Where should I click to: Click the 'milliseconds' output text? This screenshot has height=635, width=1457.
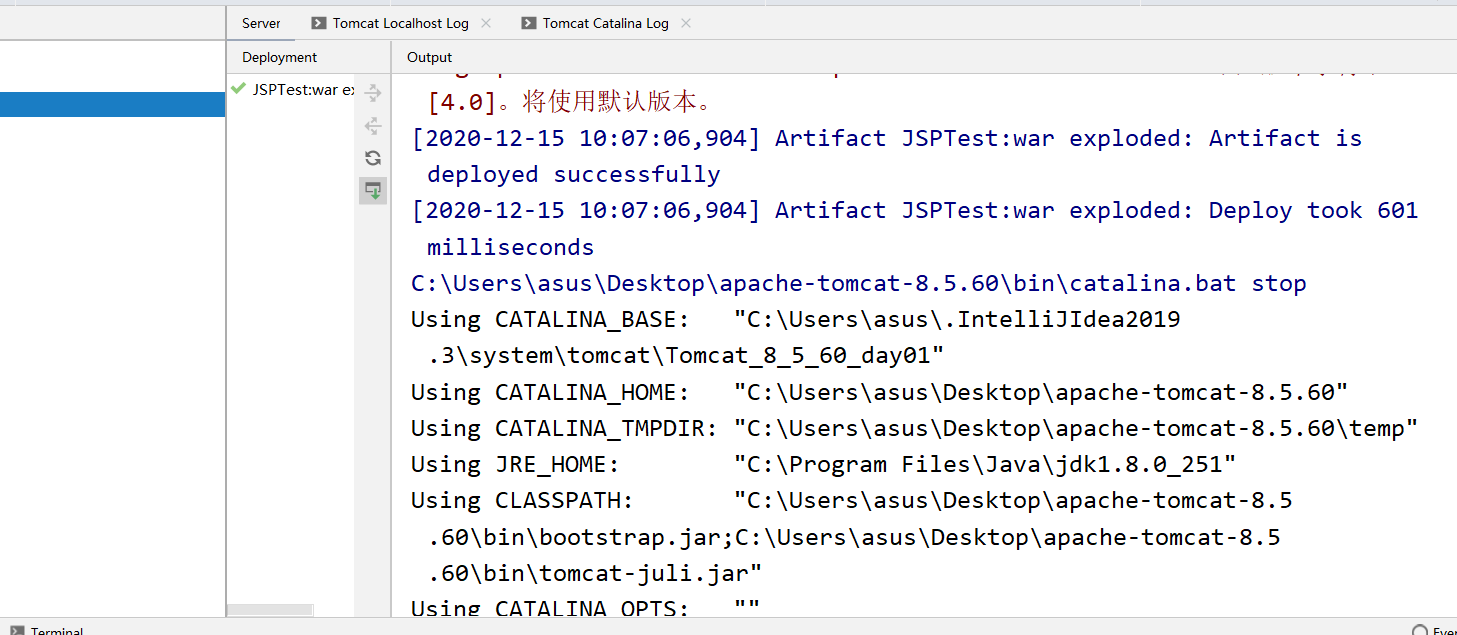tap(510, 247)
